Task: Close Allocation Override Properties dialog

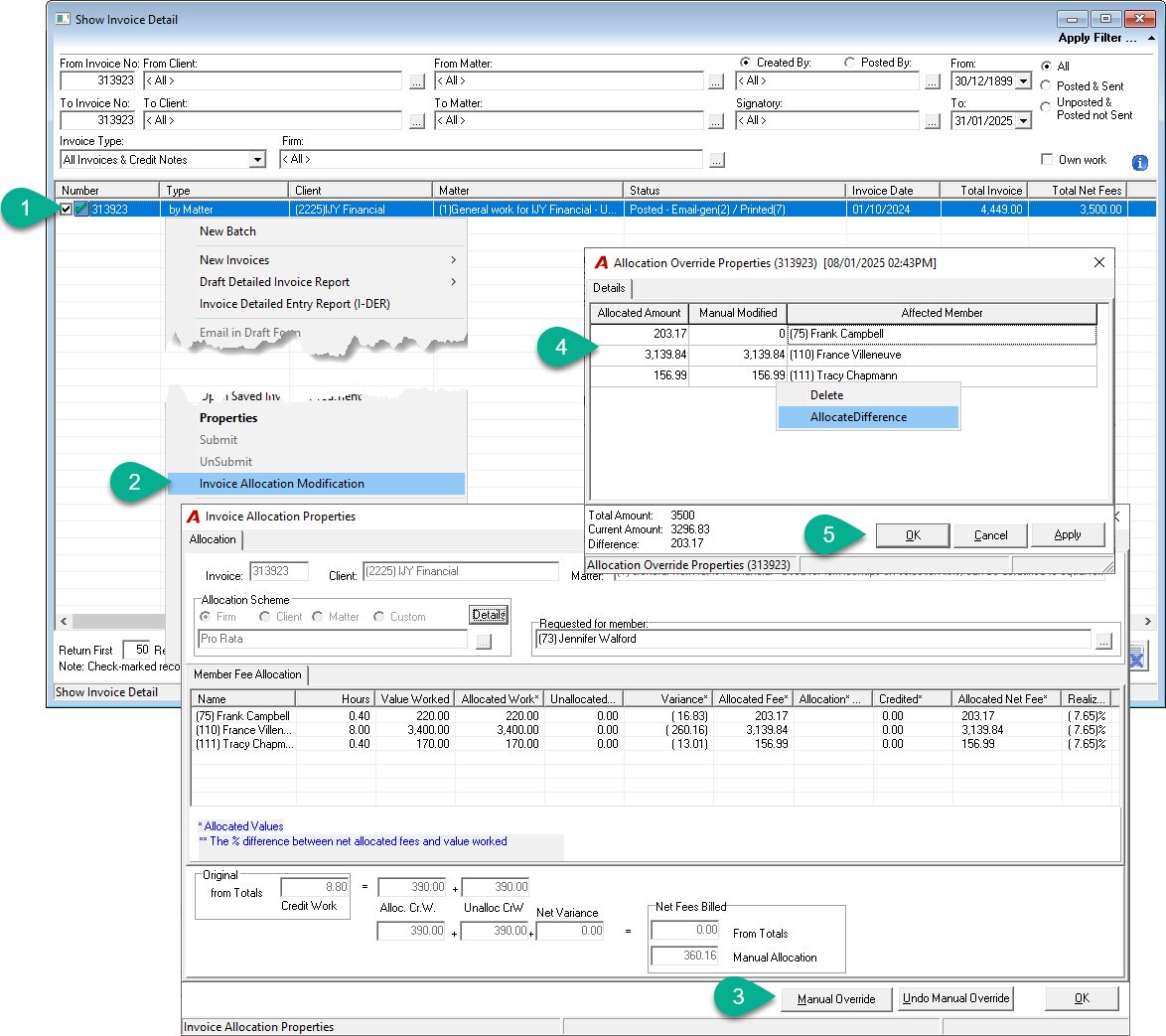Action: coord(1099,262)
